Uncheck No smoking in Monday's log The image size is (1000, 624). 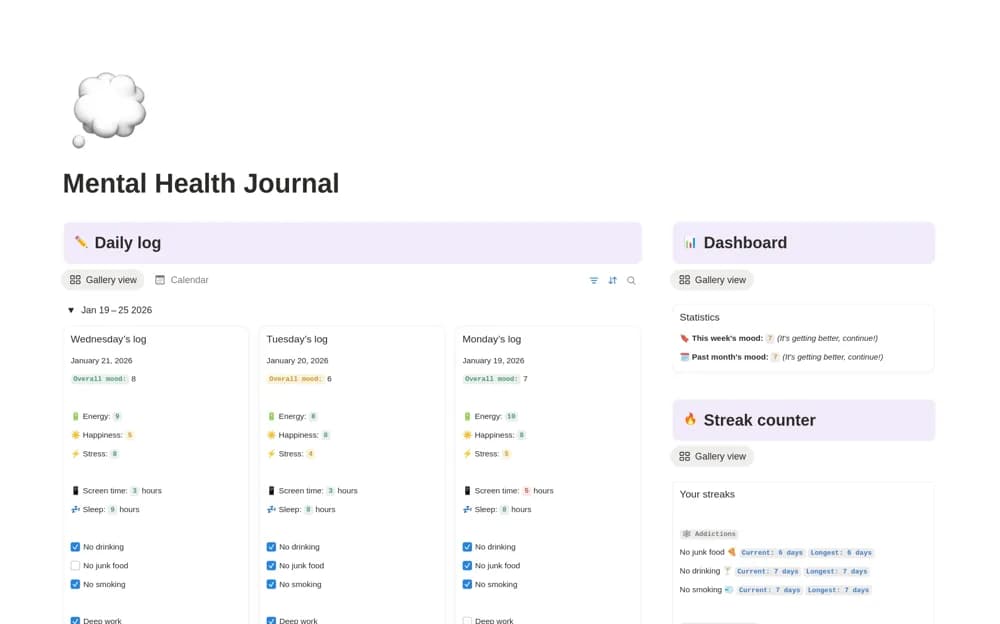coord(467,584)
